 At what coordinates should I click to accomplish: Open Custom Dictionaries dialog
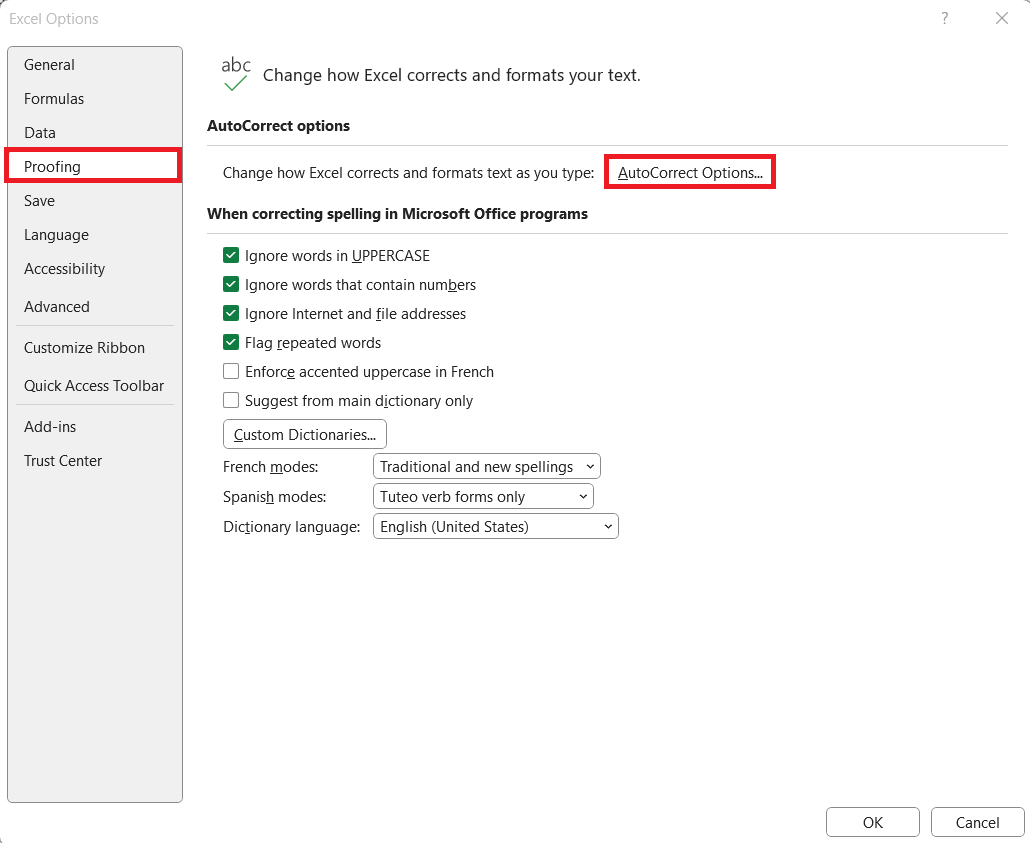click(305, 434)
